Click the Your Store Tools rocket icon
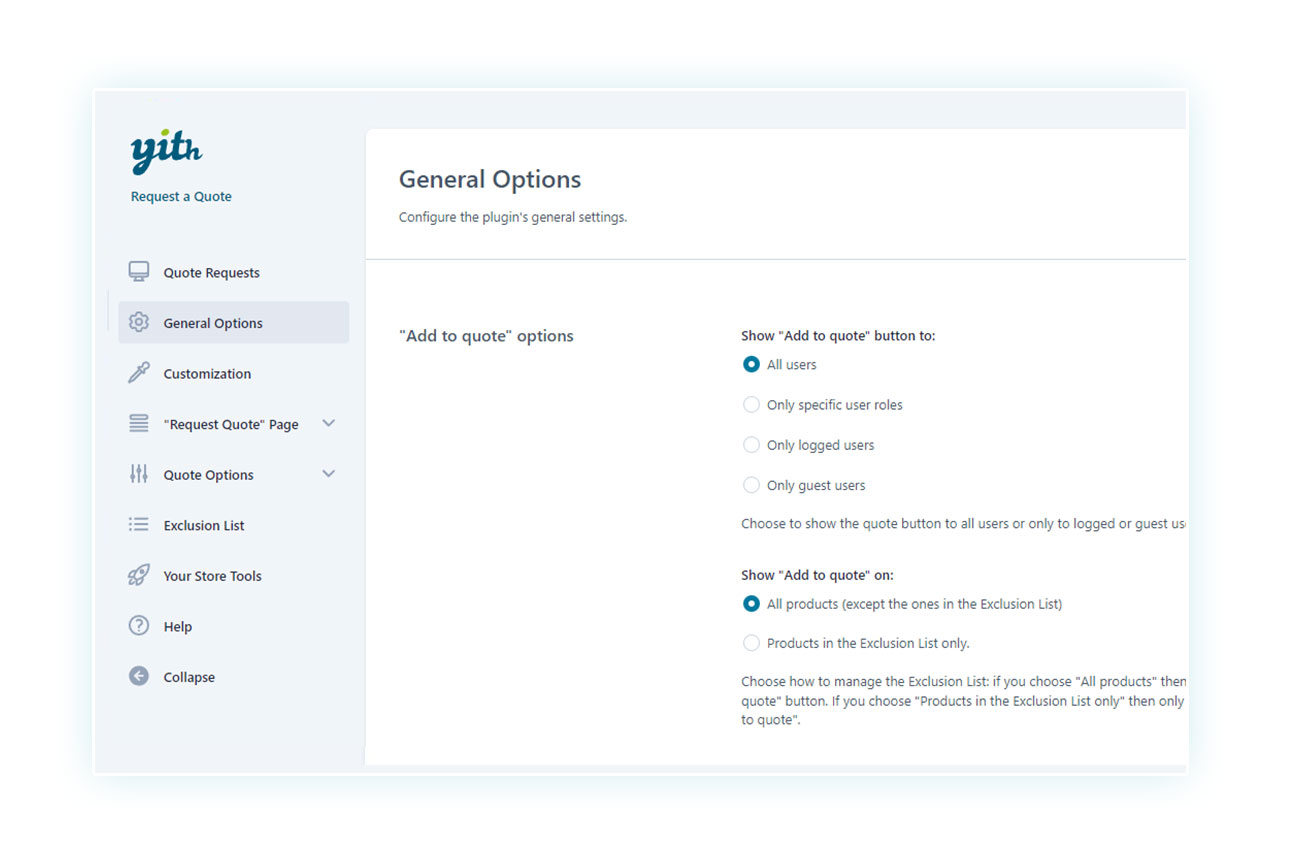Screen dimensions: 1300x857 click(139, 575)
